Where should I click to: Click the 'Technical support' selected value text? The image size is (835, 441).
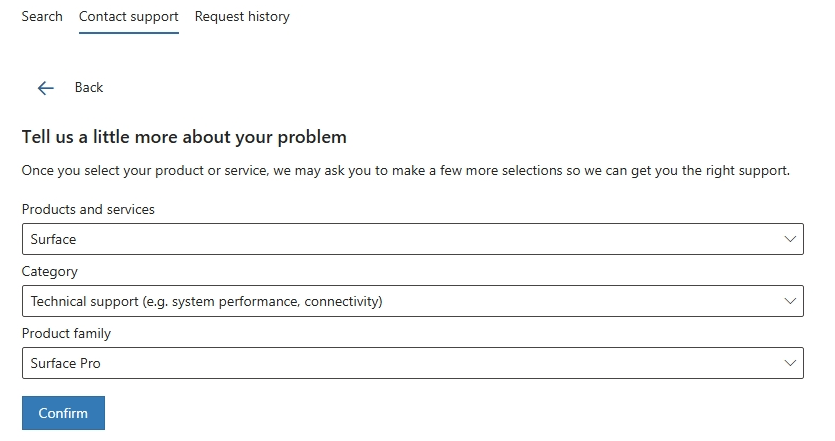[206, 301]
